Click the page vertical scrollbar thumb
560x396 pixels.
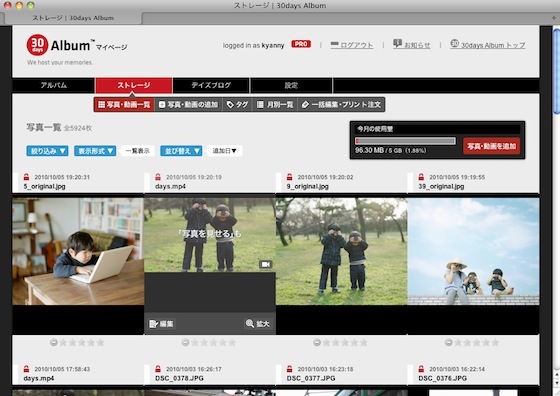(556, 71)
